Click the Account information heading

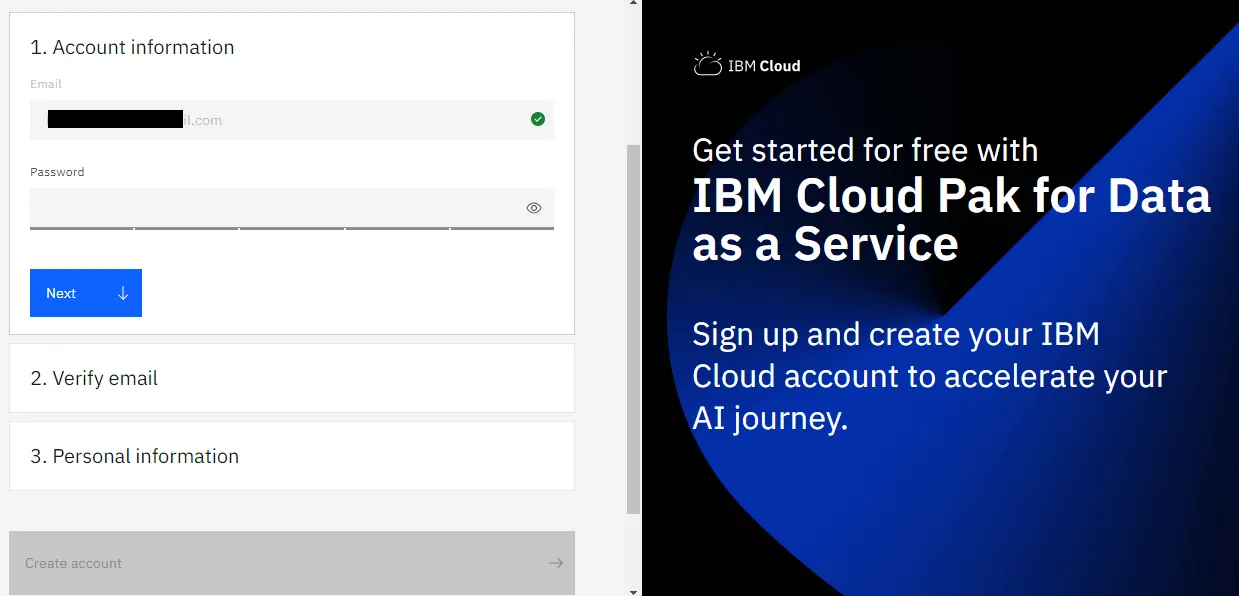coord(132,47)
